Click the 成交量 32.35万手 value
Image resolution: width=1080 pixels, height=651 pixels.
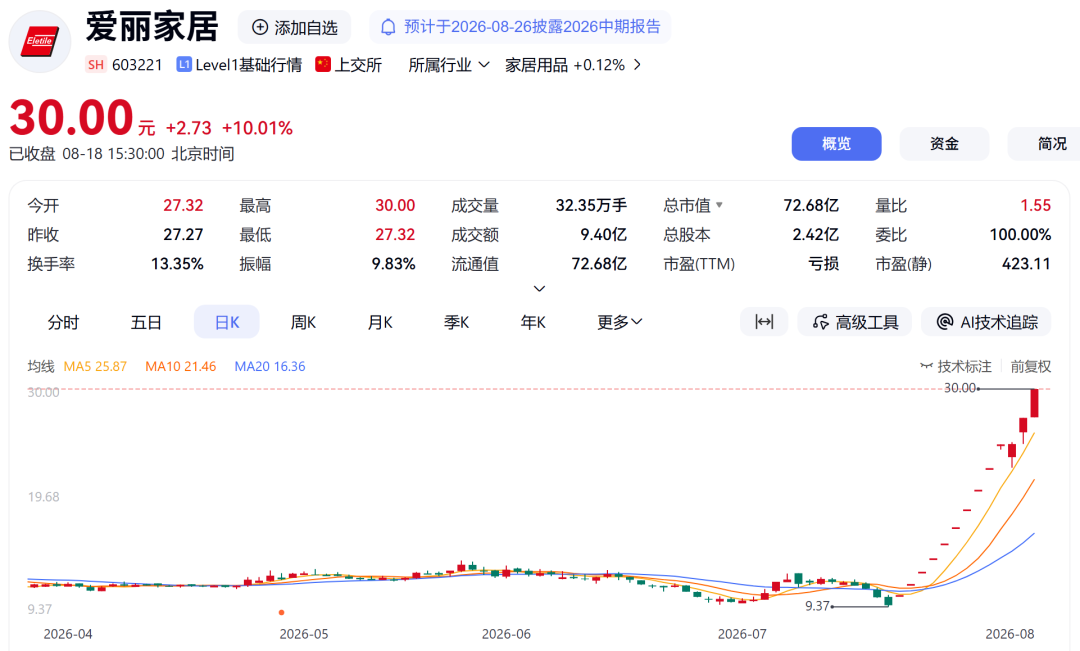coord(591,205)
